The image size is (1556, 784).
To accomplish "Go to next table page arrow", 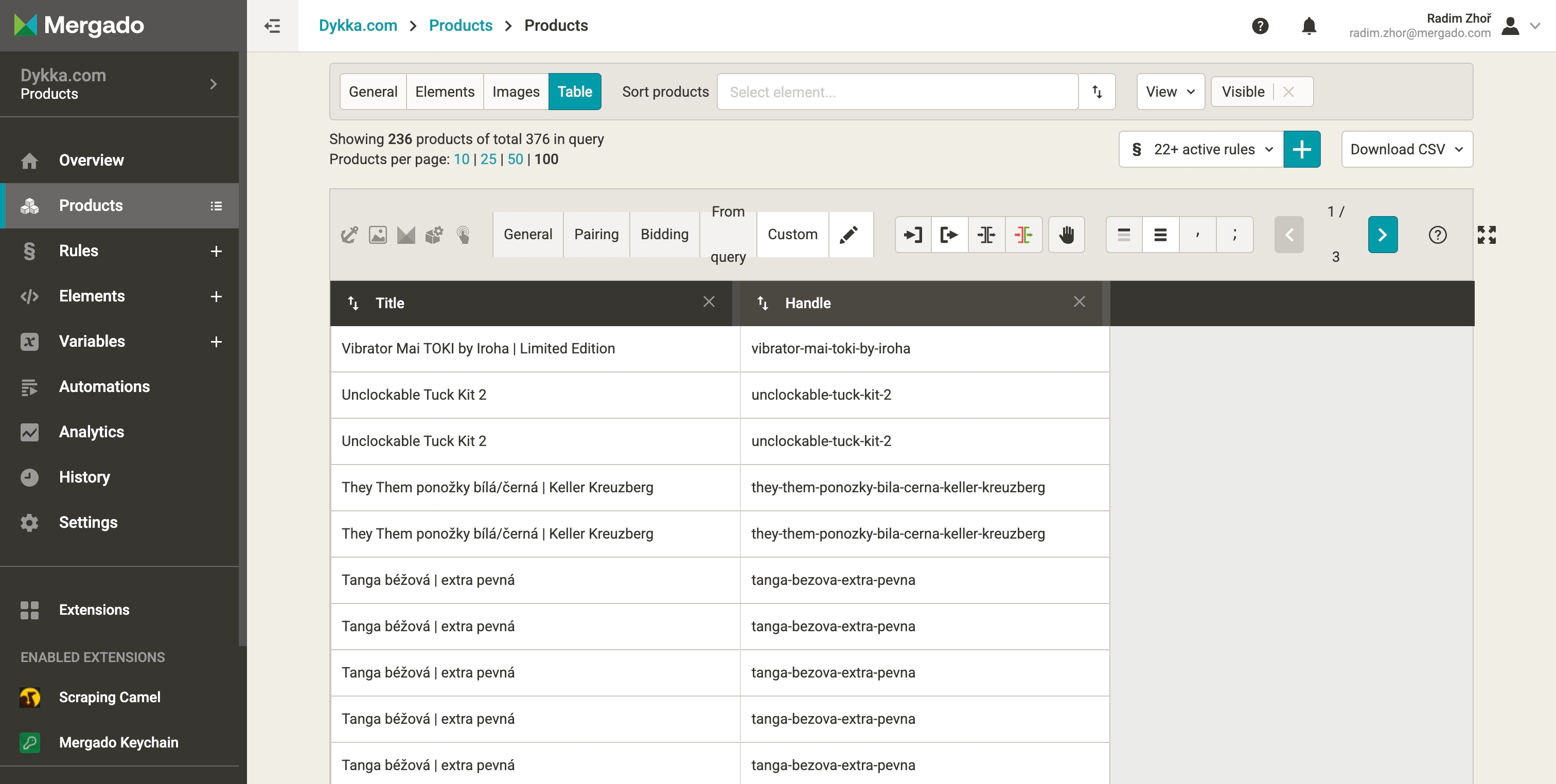I will [1382, 235].
